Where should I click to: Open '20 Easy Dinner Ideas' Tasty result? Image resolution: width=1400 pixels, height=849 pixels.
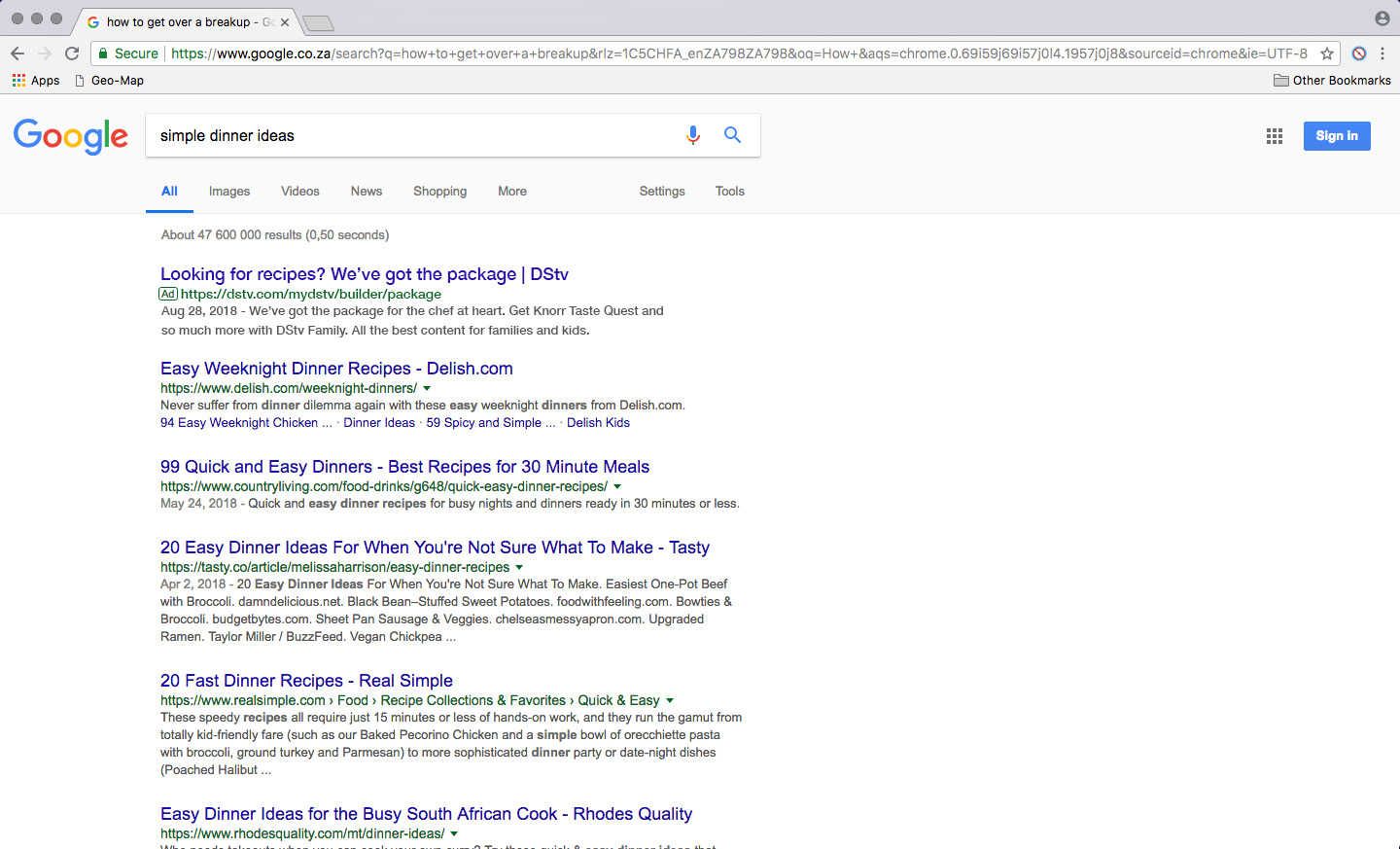coord(435,548)
